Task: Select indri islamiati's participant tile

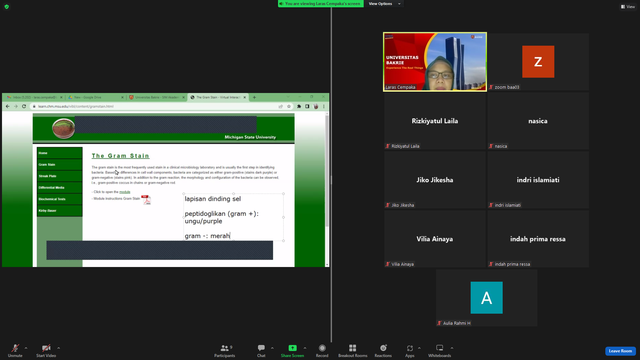Action: (538, 180)
